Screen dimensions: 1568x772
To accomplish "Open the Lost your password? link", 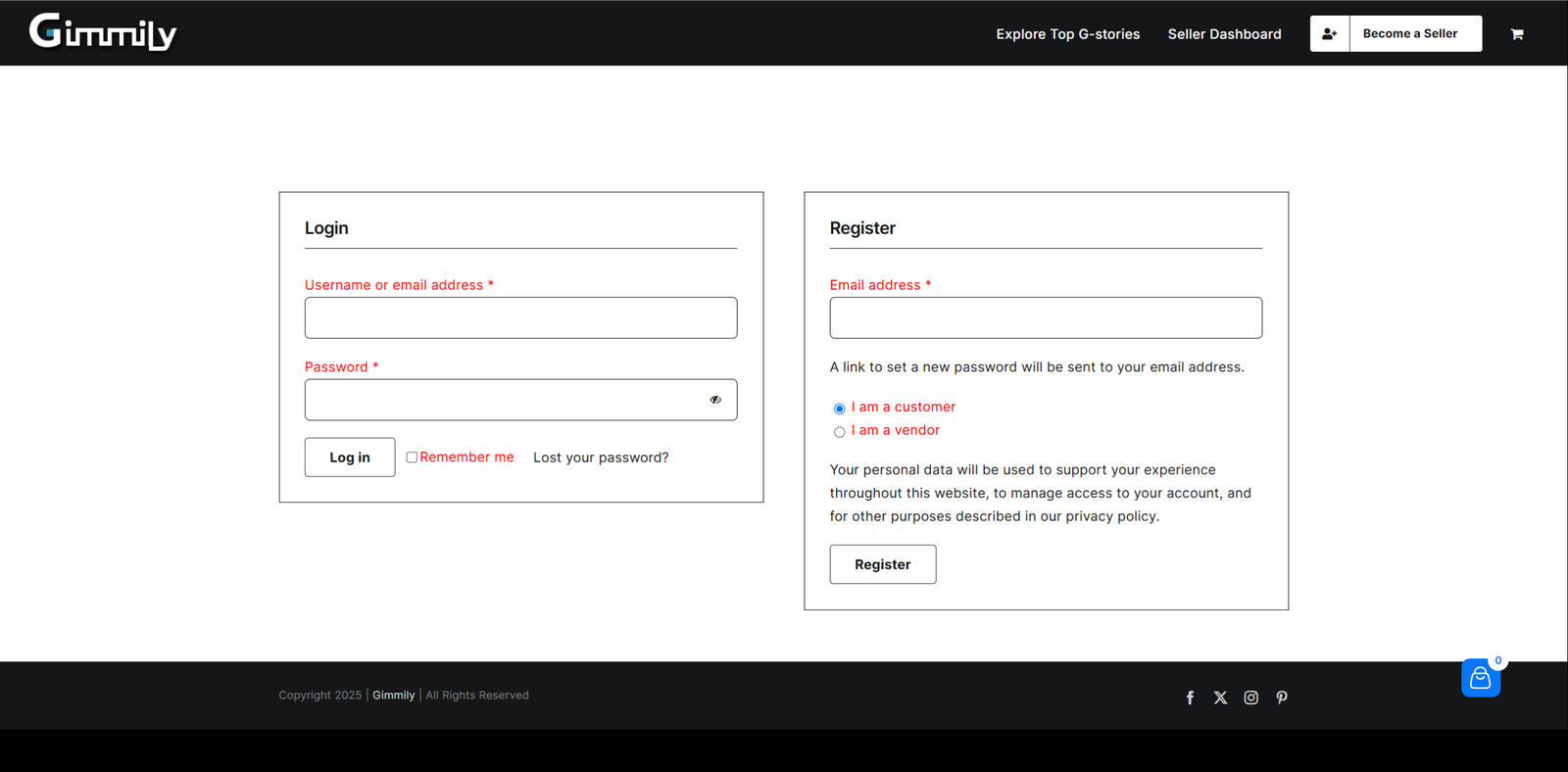I will pyautogui.click(x=601, y=458).
